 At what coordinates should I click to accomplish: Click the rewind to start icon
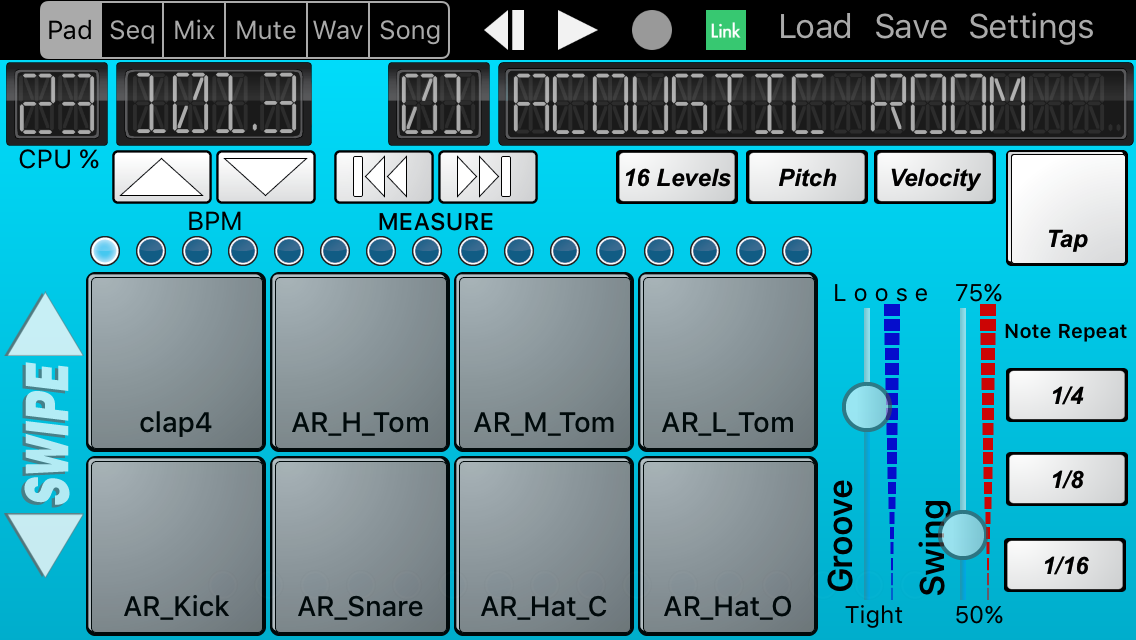tap(504, 30)
